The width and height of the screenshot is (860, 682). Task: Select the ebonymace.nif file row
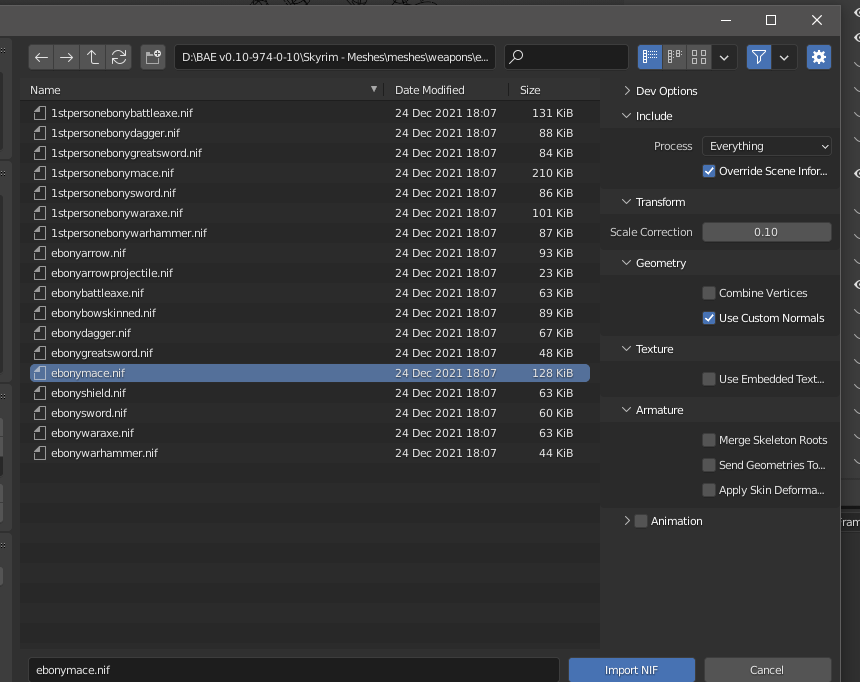tap(310, 373)
